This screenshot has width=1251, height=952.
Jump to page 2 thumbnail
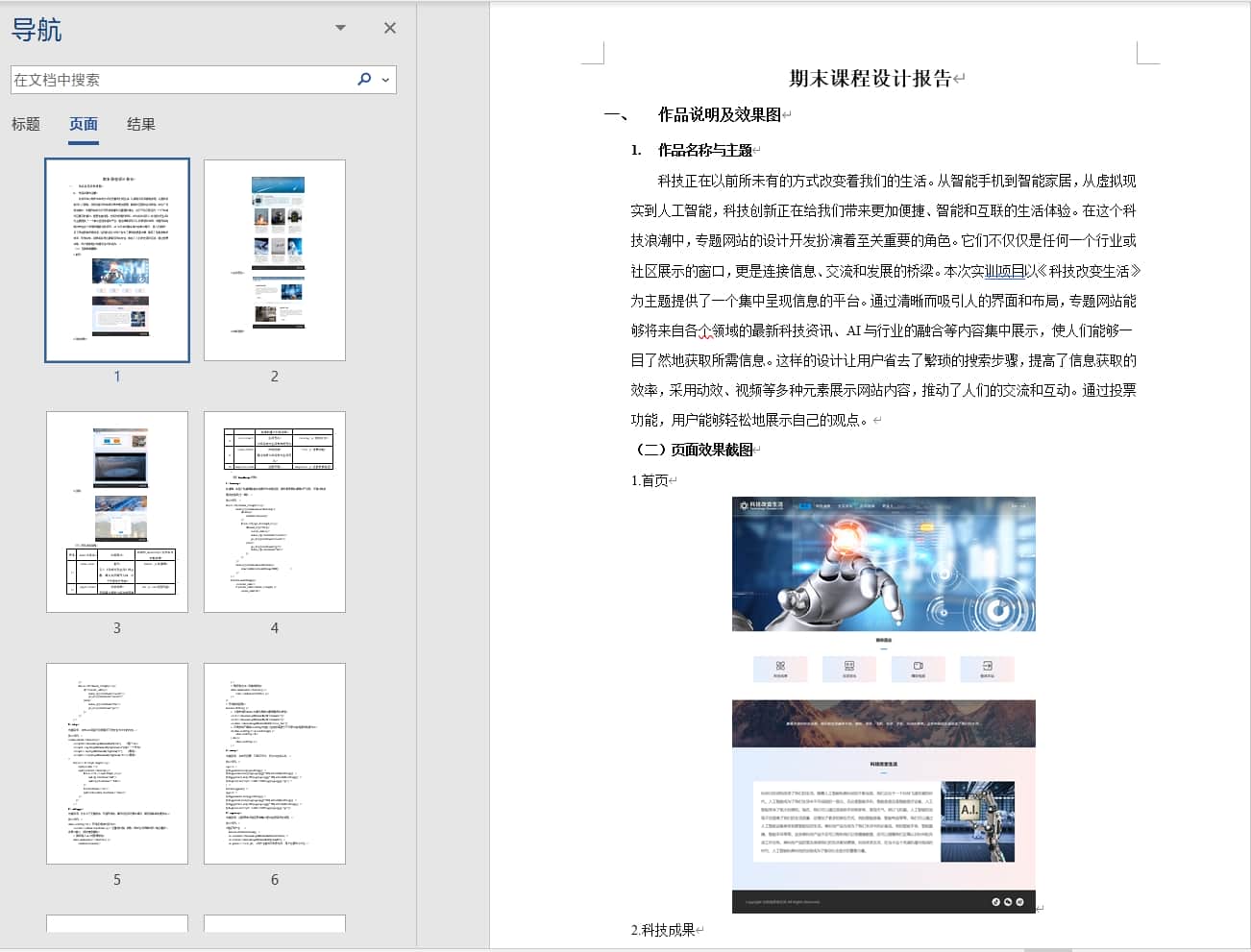tap(275, 260)
